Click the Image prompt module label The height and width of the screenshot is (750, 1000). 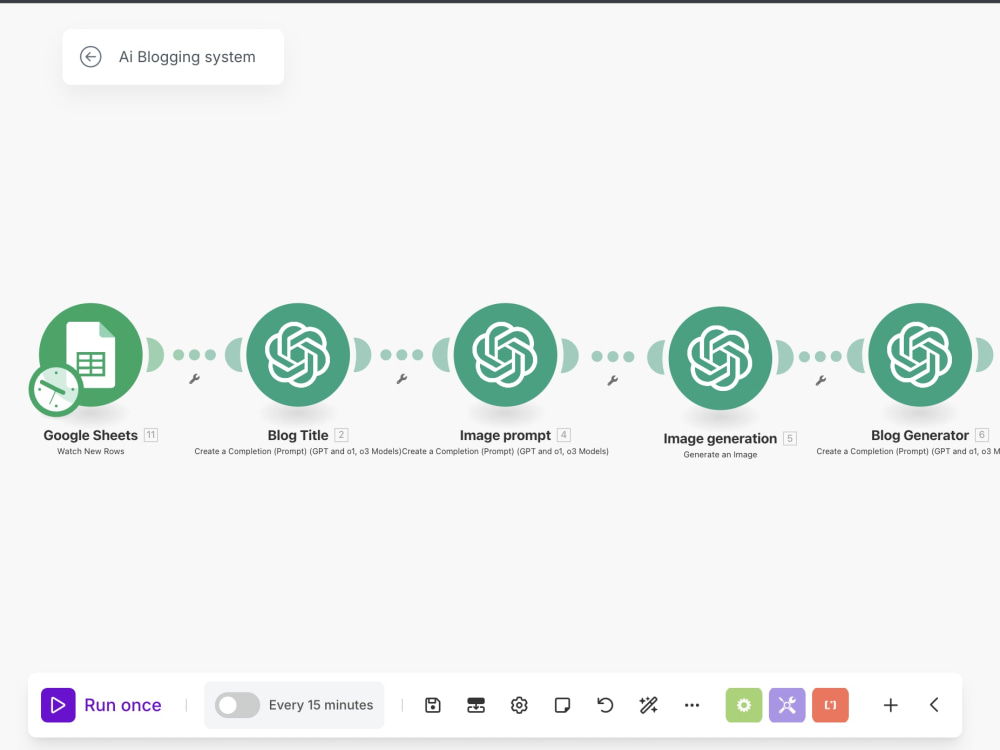coord(505,435)
